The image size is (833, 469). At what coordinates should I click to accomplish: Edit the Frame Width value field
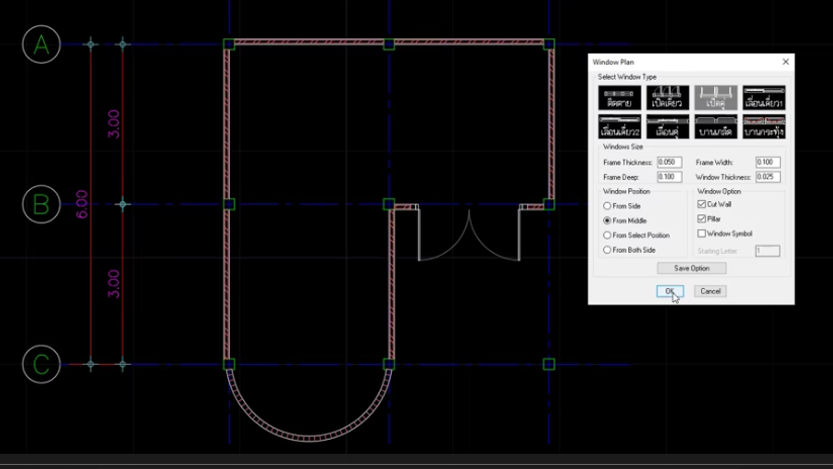point(768,162)
